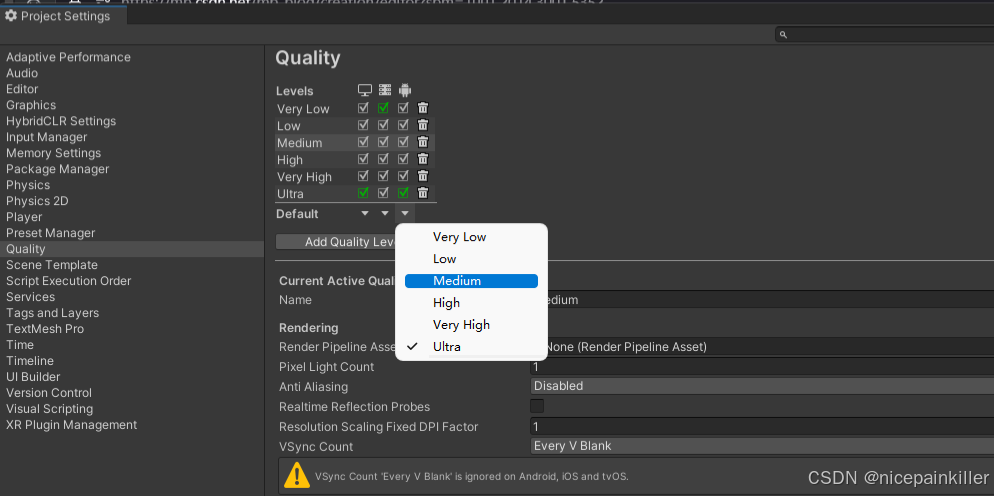Toggle Low Android platform checkbox
Screen dimensions: 994x496
point(403,125)
